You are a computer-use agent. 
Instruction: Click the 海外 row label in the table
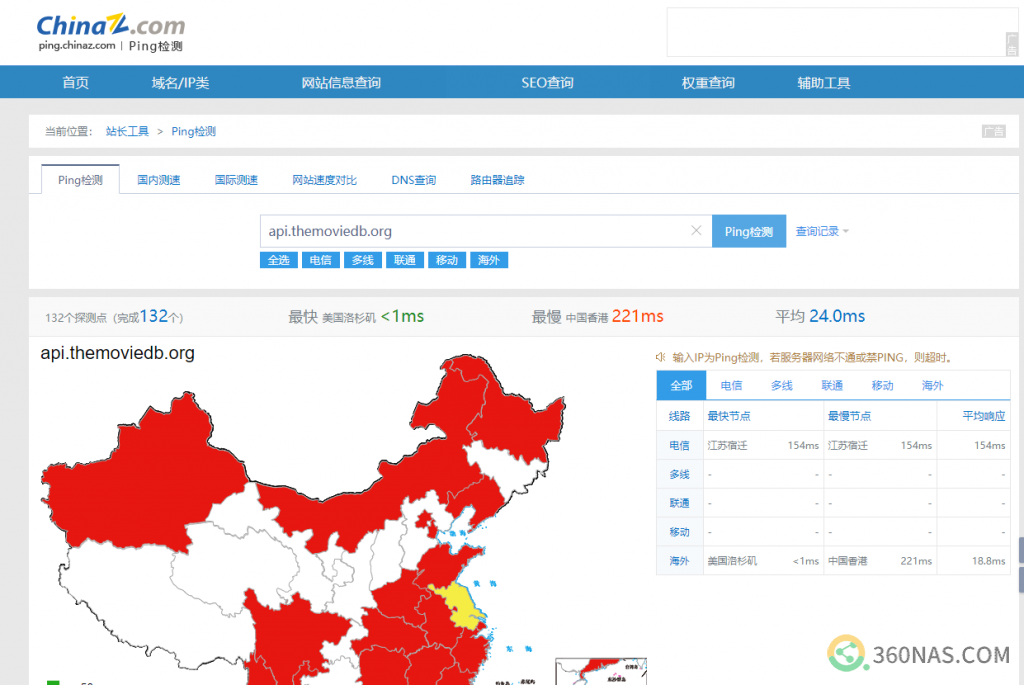(679, 561)
